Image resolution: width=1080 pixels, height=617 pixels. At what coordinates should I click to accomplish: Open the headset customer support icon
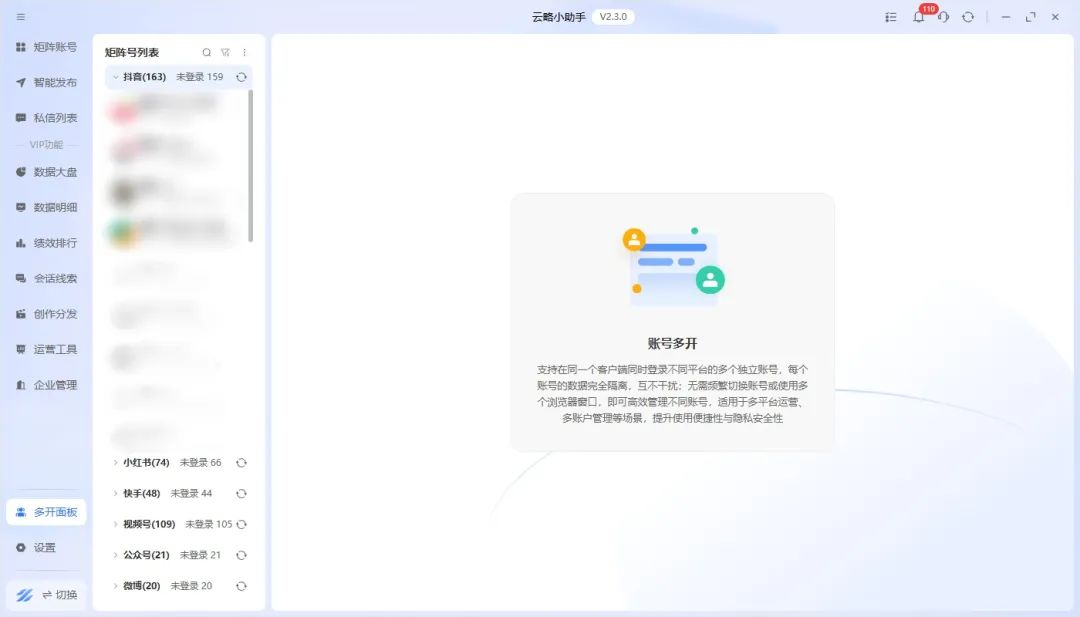[x=944, y=17]
